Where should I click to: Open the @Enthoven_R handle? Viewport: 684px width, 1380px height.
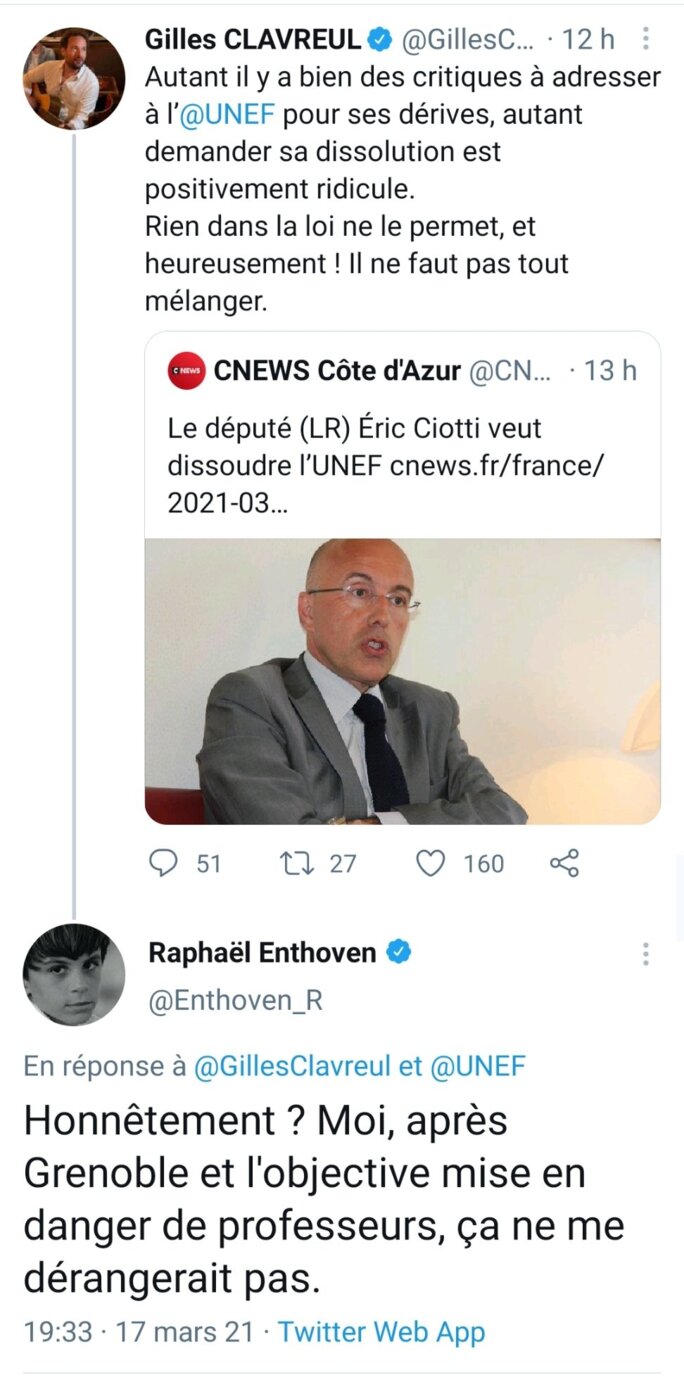click(236, 1000)
